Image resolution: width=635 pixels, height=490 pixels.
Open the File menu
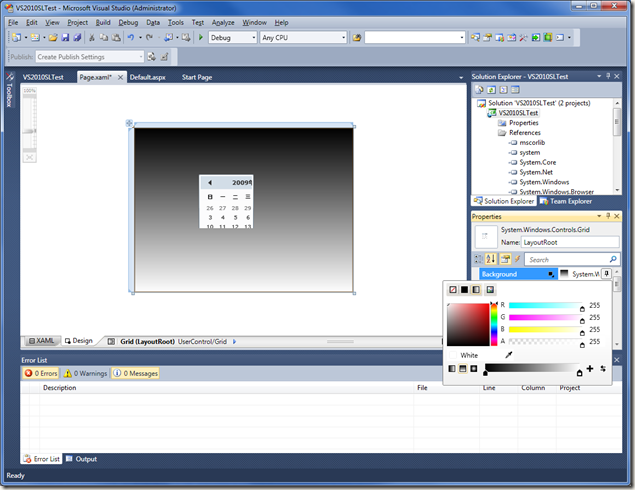click(x=13, y=23)
